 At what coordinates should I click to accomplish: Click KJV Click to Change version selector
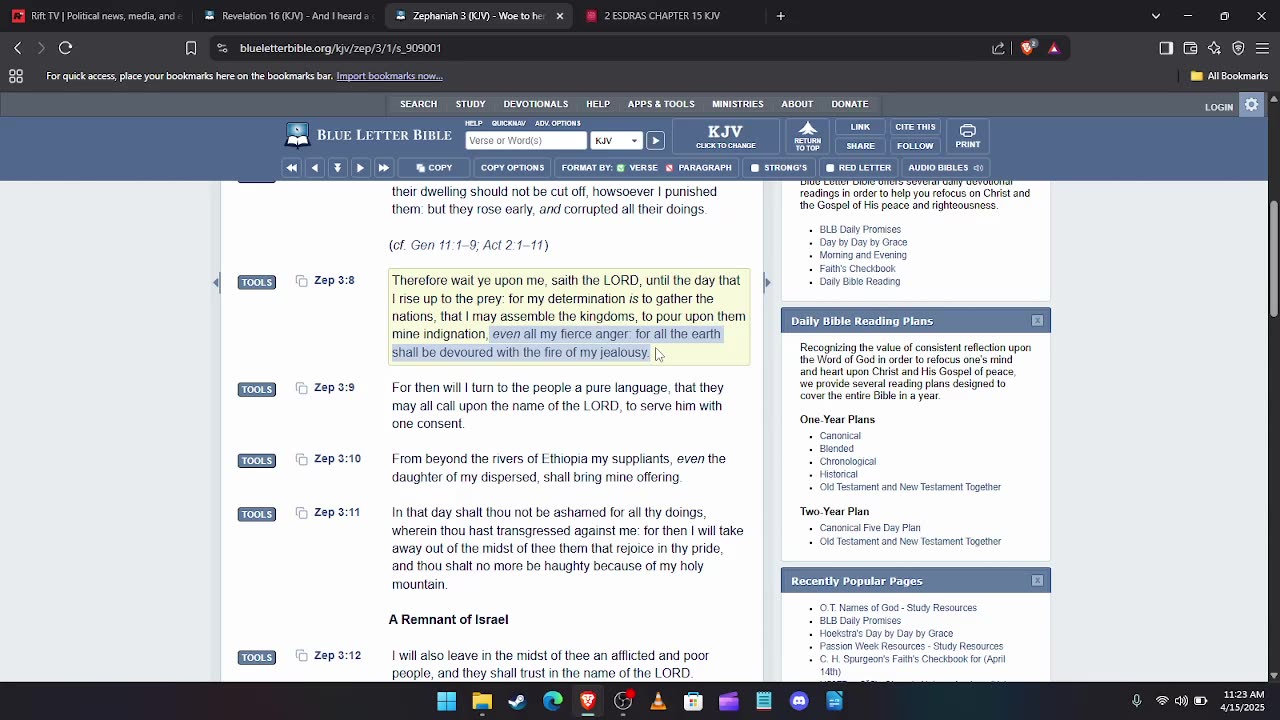(x=725, y=136)
